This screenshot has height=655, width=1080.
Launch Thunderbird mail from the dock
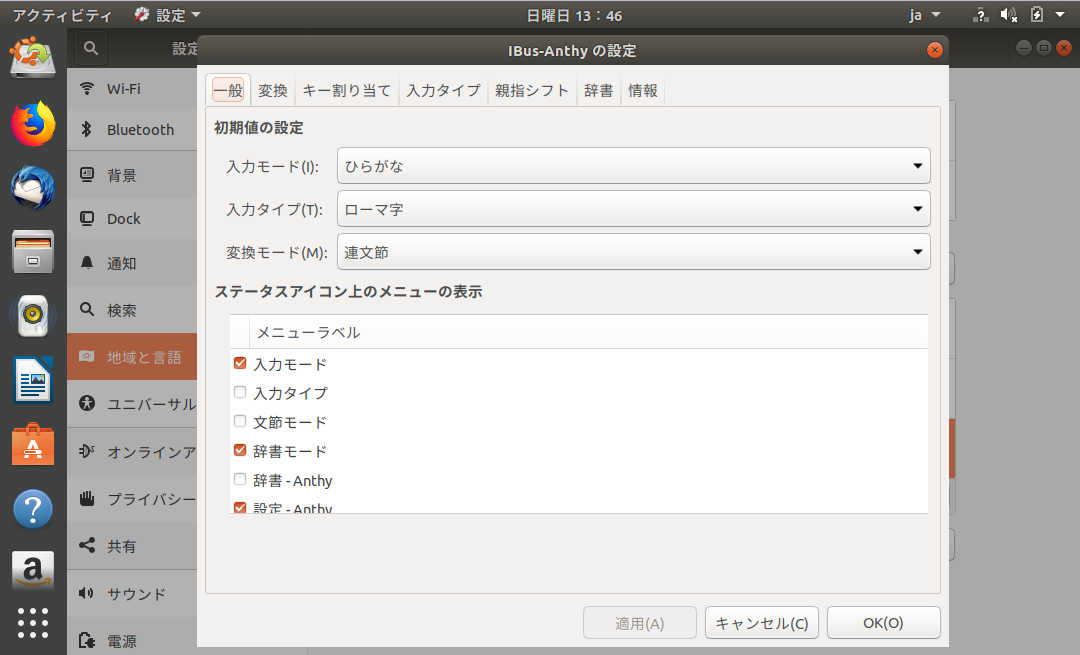coord(33,187)
